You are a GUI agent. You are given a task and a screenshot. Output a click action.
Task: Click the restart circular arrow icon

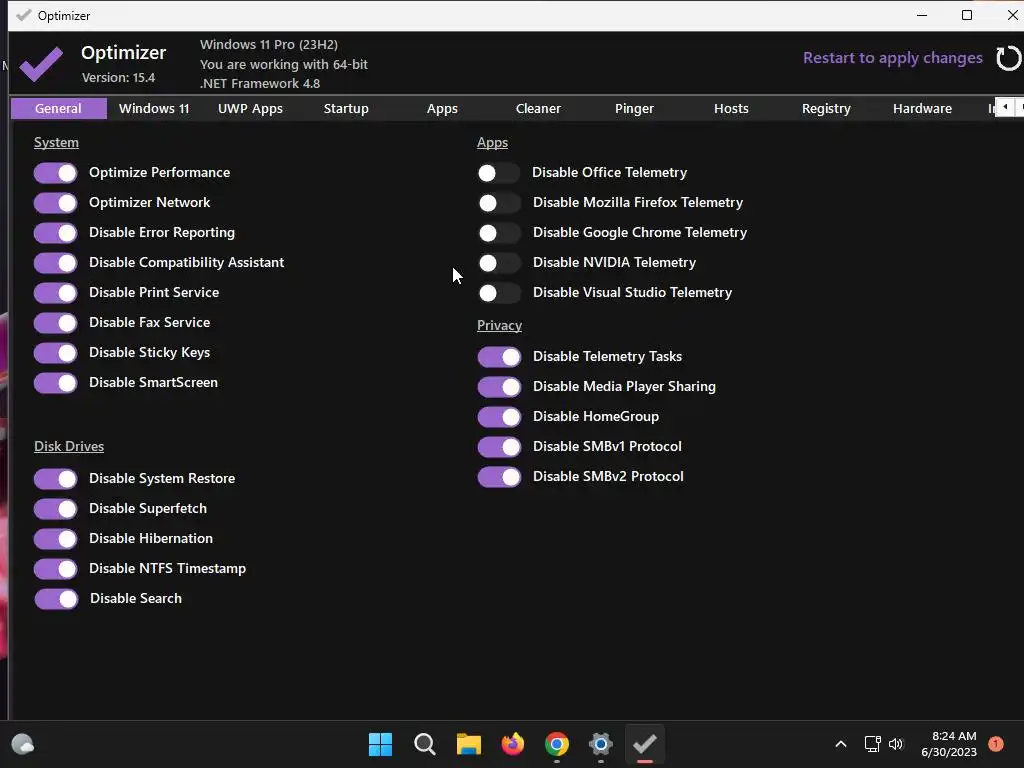[1008, 58]
